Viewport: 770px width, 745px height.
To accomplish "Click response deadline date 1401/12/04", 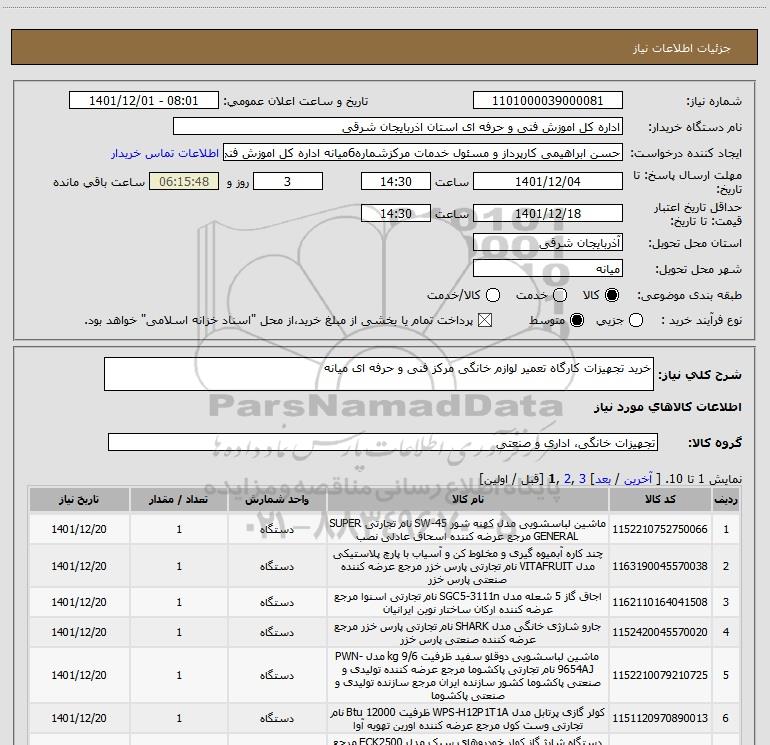I will [548, 181].
